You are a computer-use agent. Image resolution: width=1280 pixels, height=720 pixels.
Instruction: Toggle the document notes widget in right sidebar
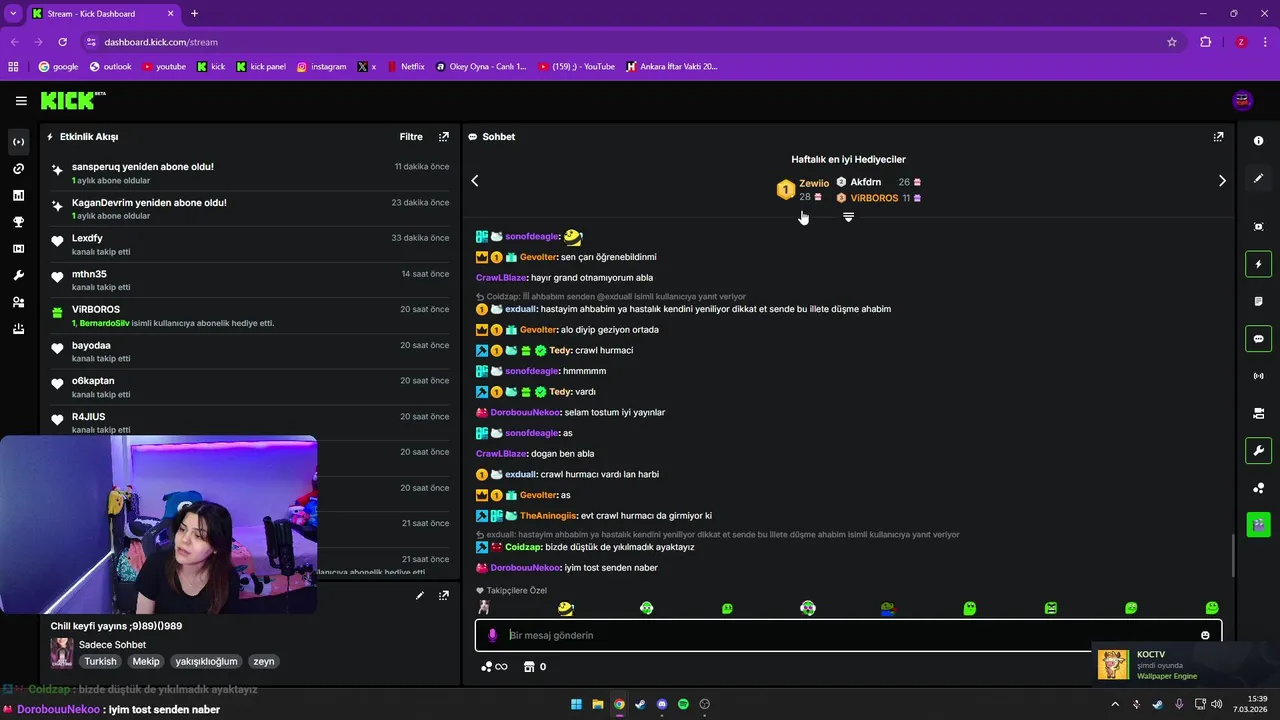coord(1259,301)
